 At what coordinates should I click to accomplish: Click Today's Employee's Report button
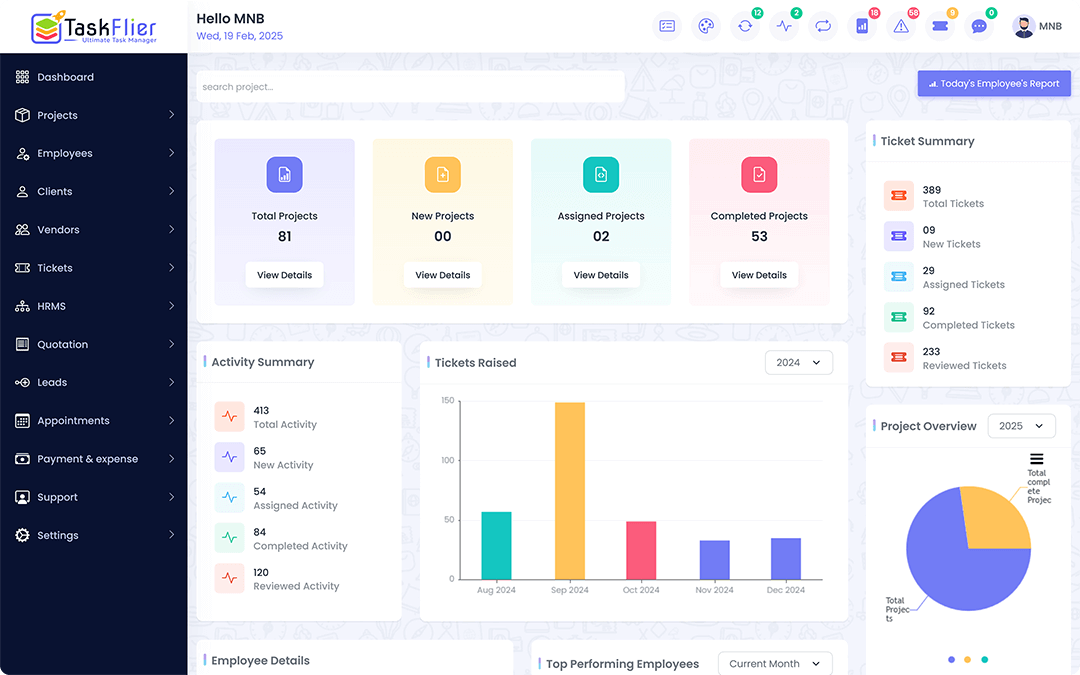click(x=994, y=84)
